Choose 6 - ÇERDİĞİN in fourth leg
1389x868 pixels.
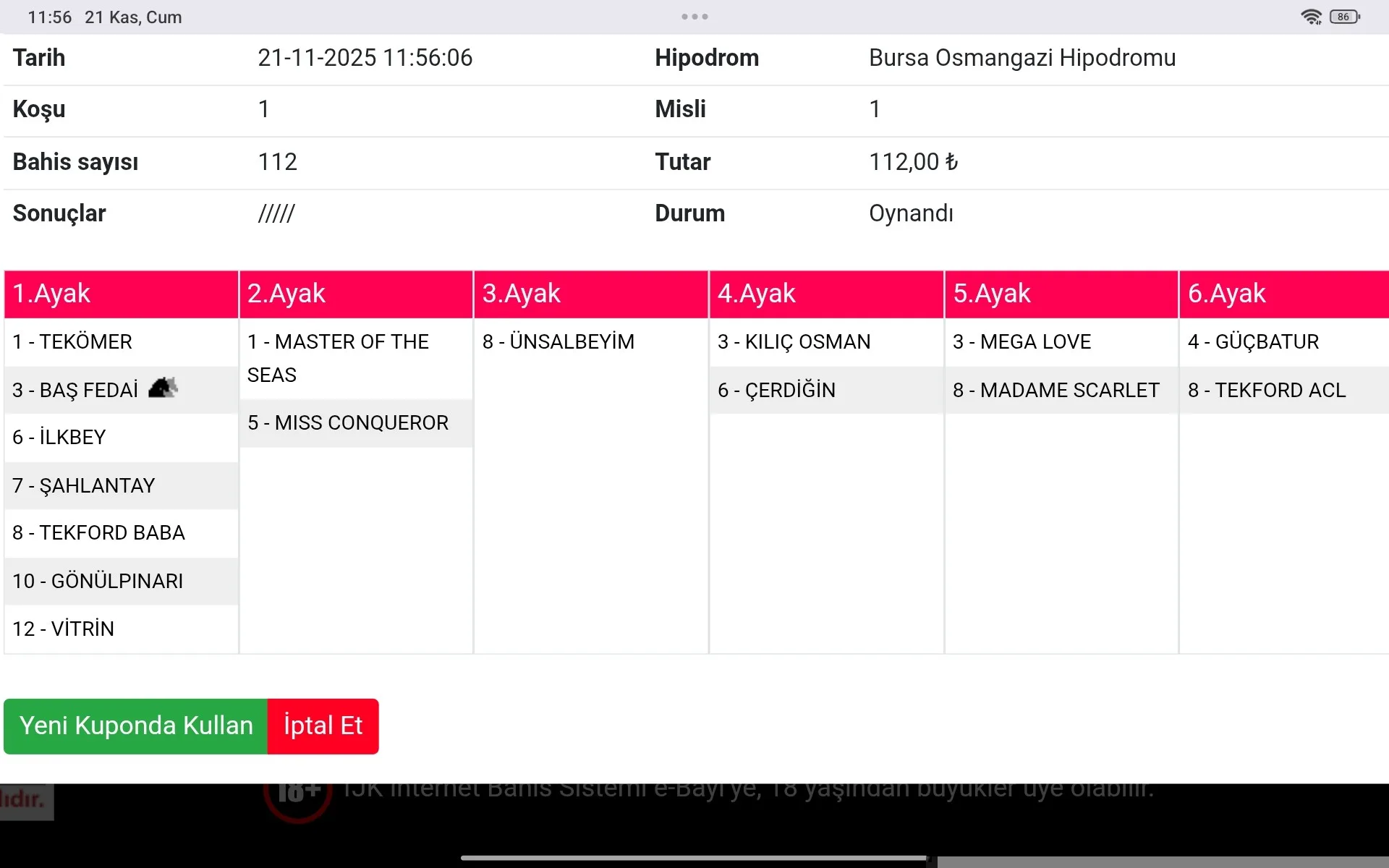tap(776, 390)
